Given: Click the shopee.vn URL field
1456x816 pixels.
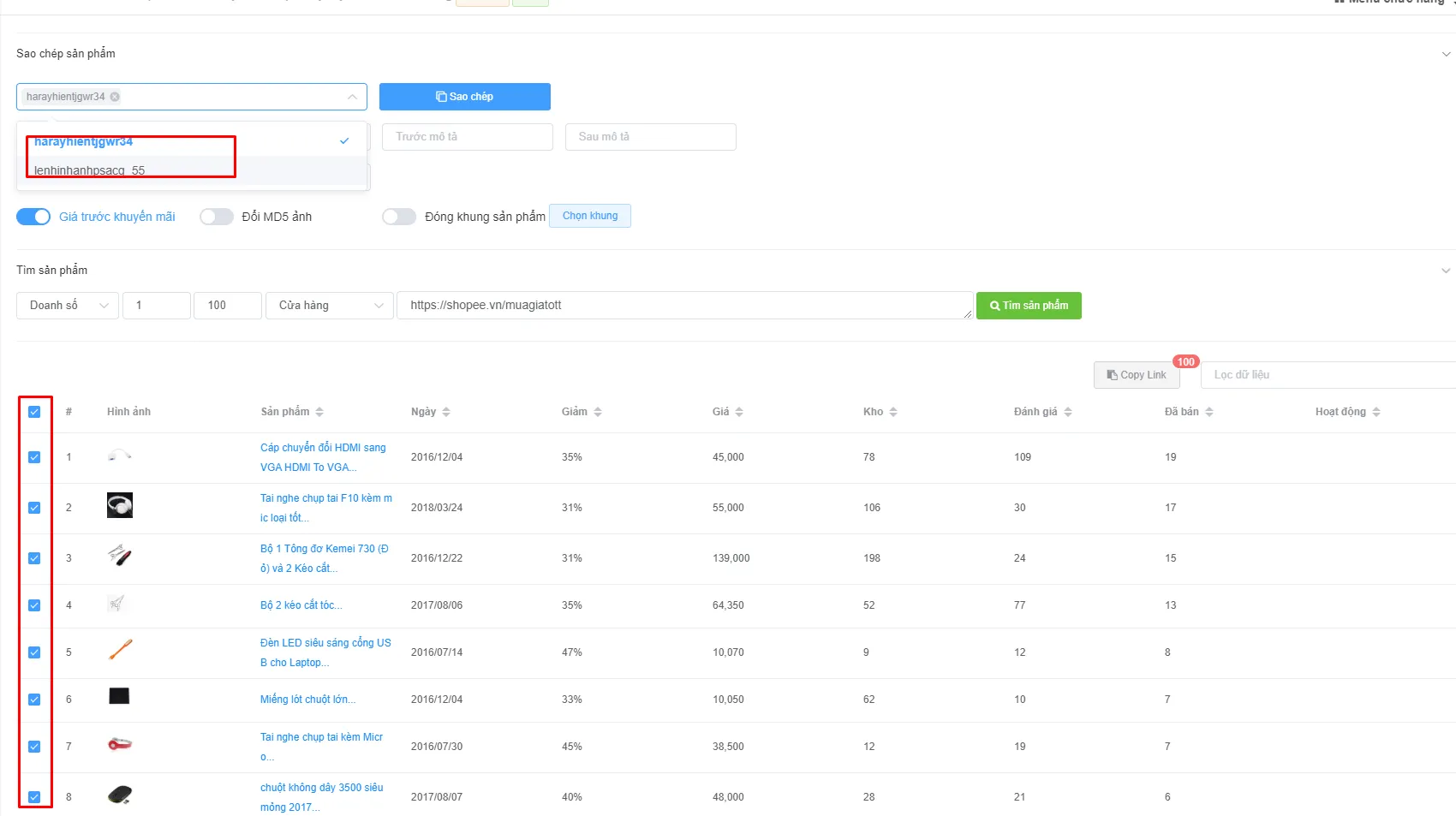Looking at the screenshot, I should click(685, 306).
